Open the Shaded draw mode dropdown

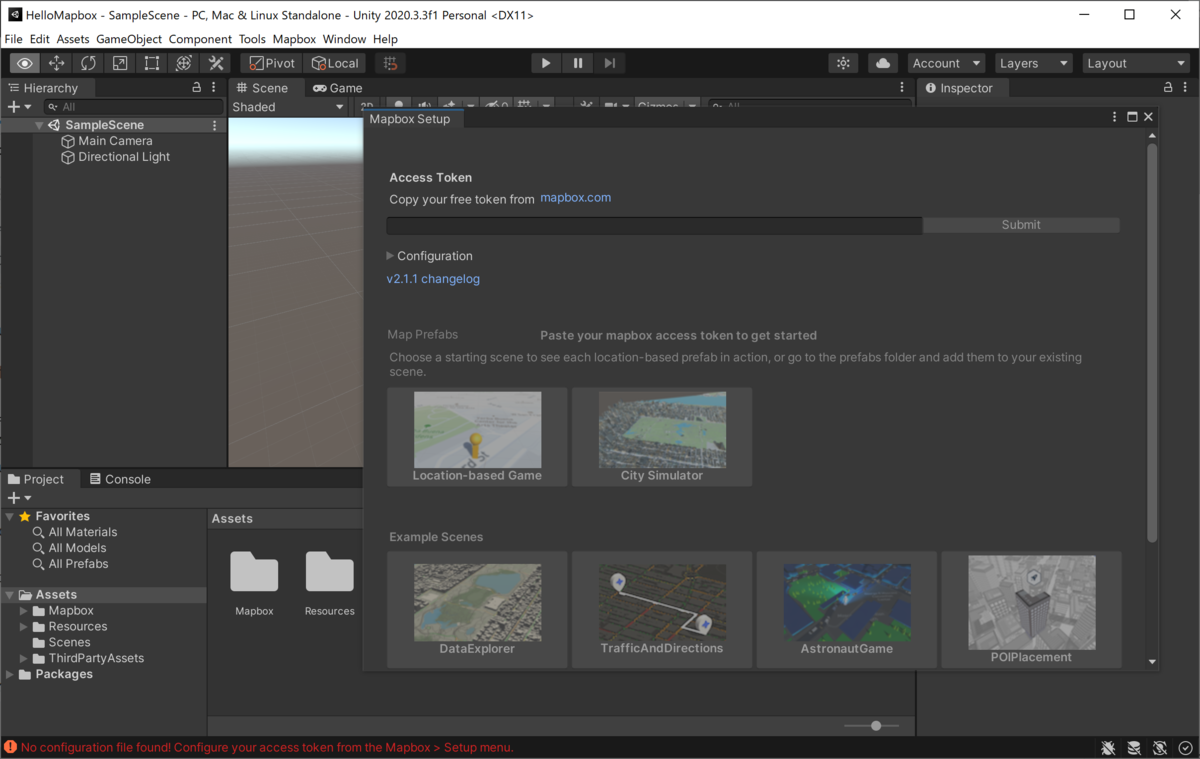(288, 107)
